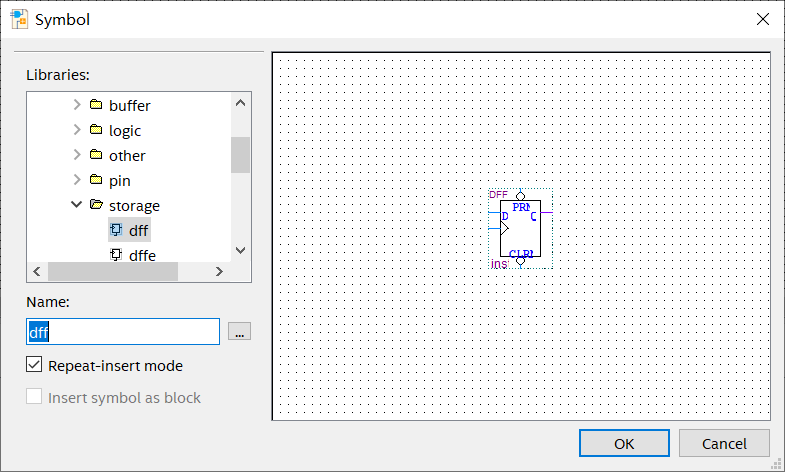Select the logic folder label
The image size is (785, 472).
click(x=125, y=131)
